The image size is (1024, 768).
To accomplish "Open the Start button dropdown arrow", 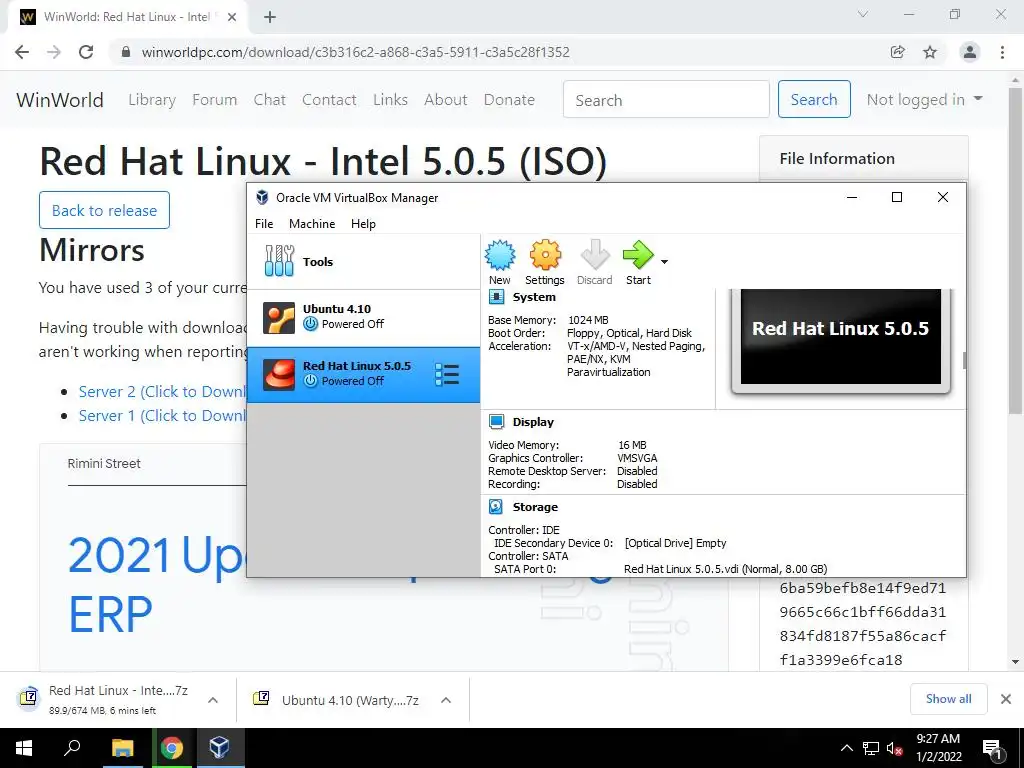I will [x=664, y=262].
